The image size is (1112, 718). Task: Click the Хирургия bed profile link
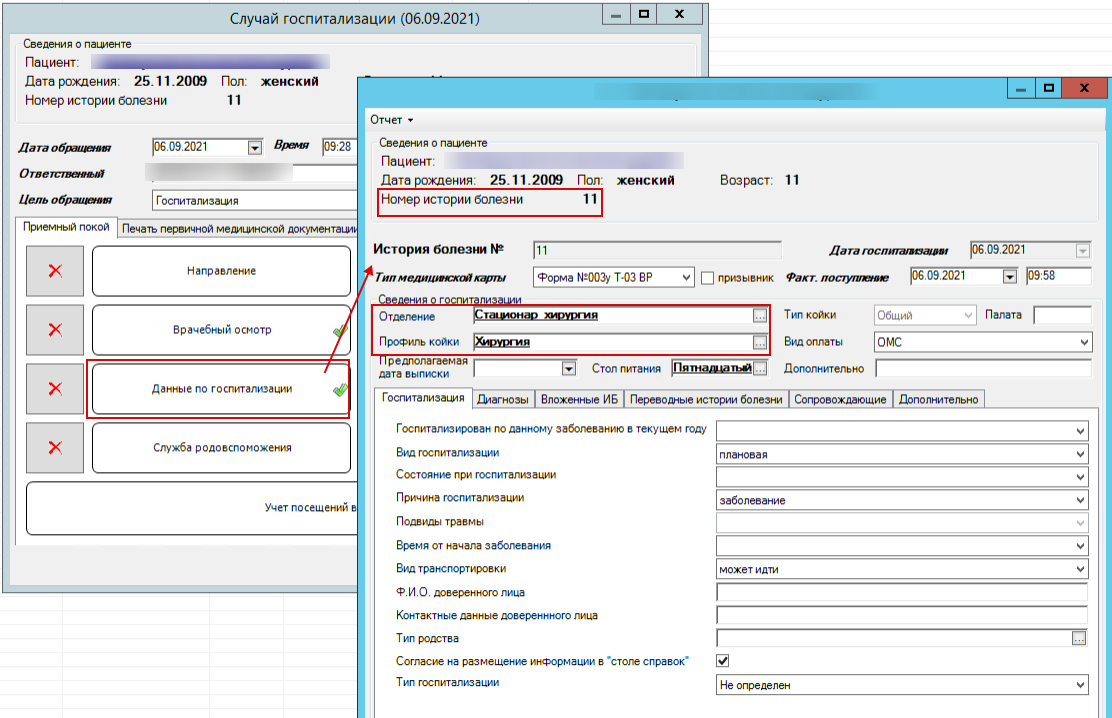tap(502, 342)
